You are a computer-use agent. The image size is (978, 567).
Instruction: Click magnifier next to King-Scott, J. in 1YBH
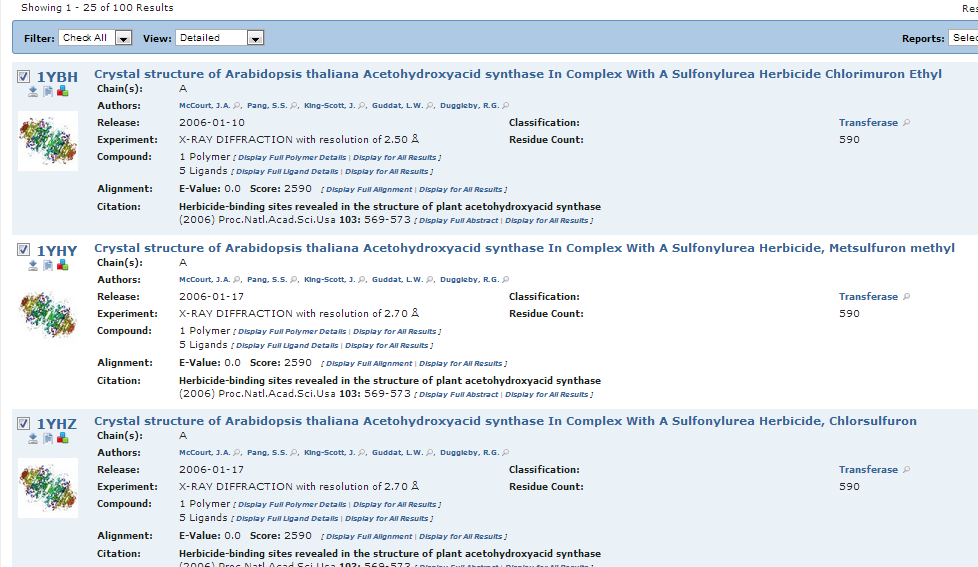(x=362, y=106)
